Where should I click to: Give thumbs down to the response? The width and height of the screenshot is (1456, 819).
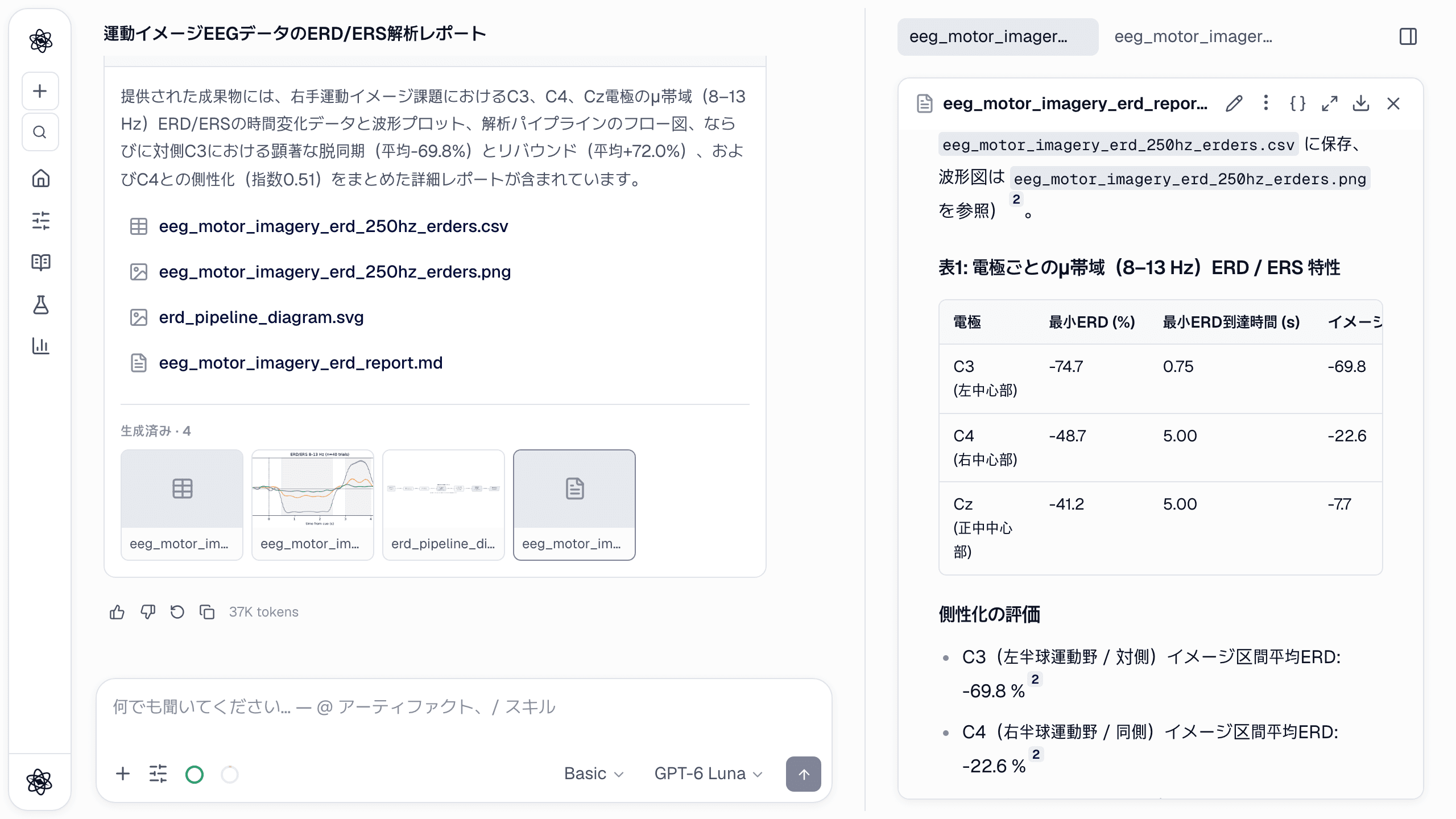(147, 612)
